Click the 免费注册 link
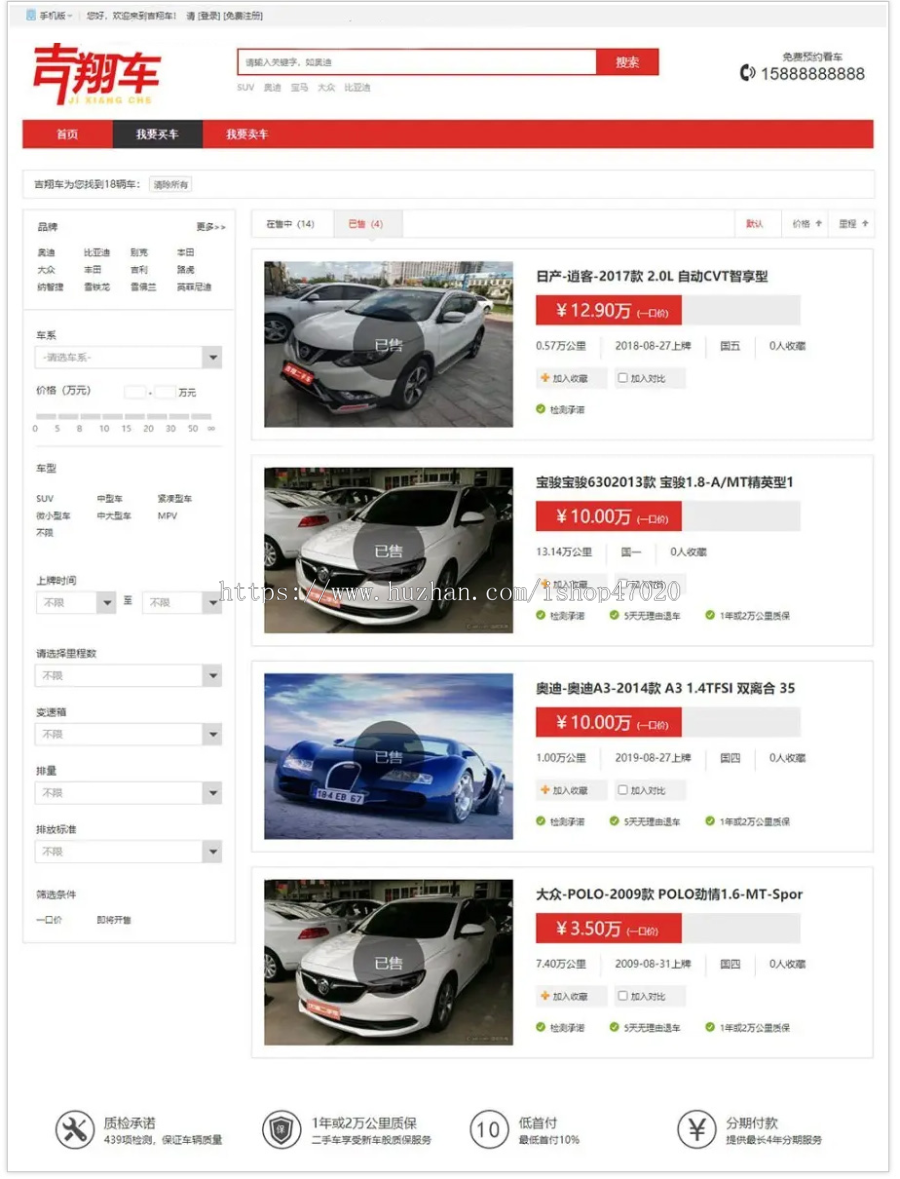 242,15
